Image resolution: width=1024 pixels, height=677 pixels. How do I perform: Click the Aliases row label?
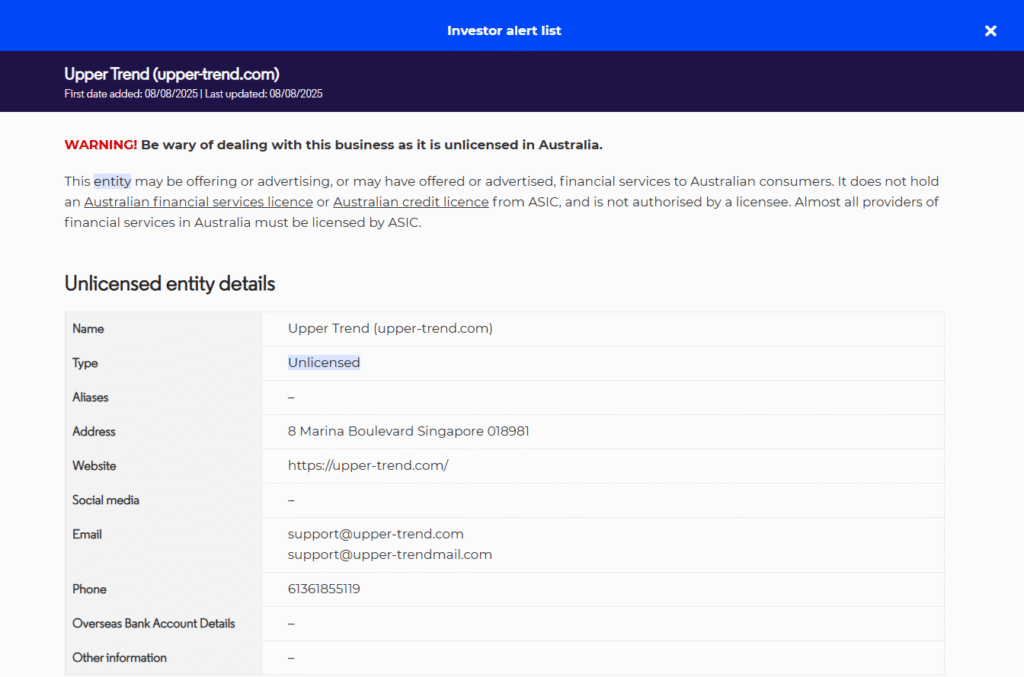pos(90,397)
